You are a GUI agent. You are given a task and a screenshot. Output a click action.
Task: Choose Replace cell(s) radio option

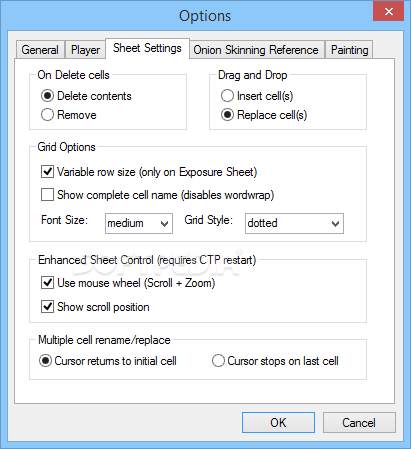(x=264, y=115)
